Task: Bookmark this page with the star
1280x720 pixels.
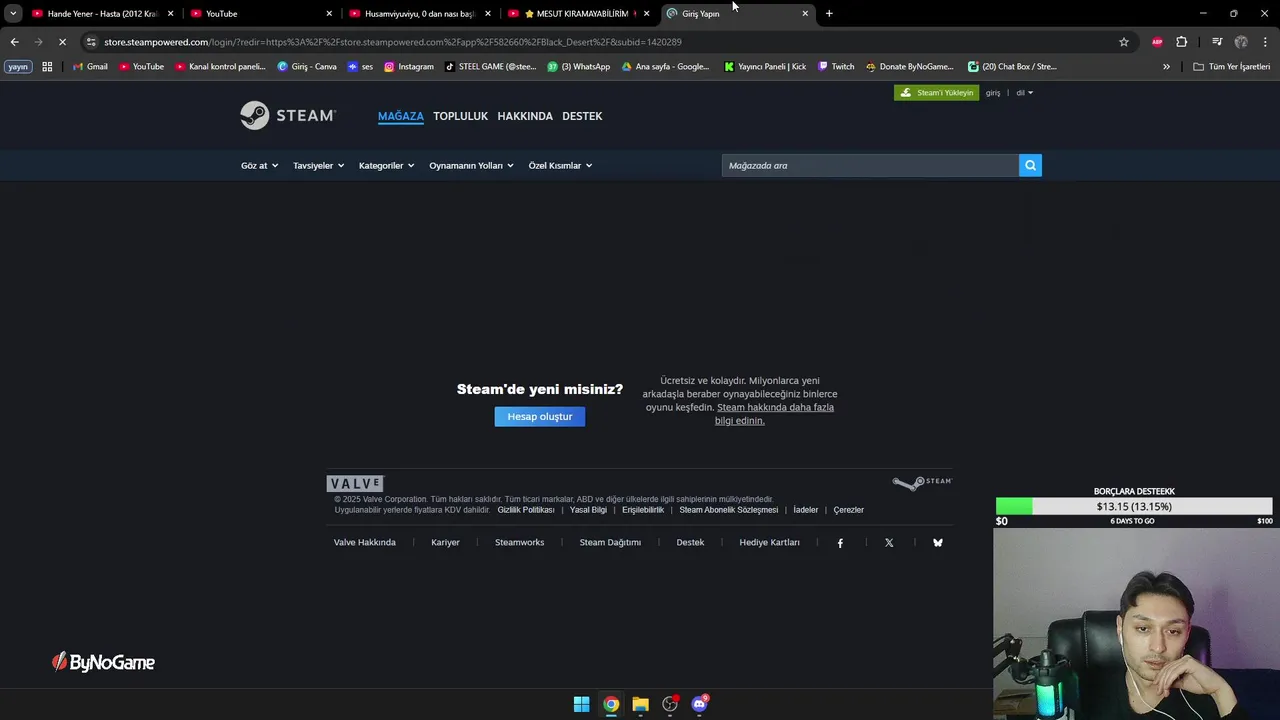Action: [1124, 42]
